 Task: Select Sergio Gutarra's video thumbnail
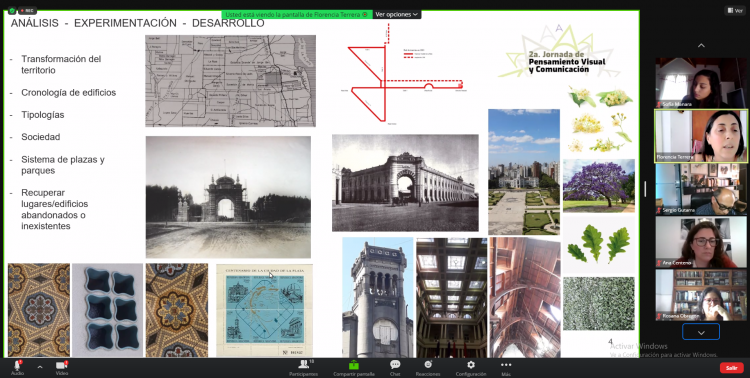701,189
